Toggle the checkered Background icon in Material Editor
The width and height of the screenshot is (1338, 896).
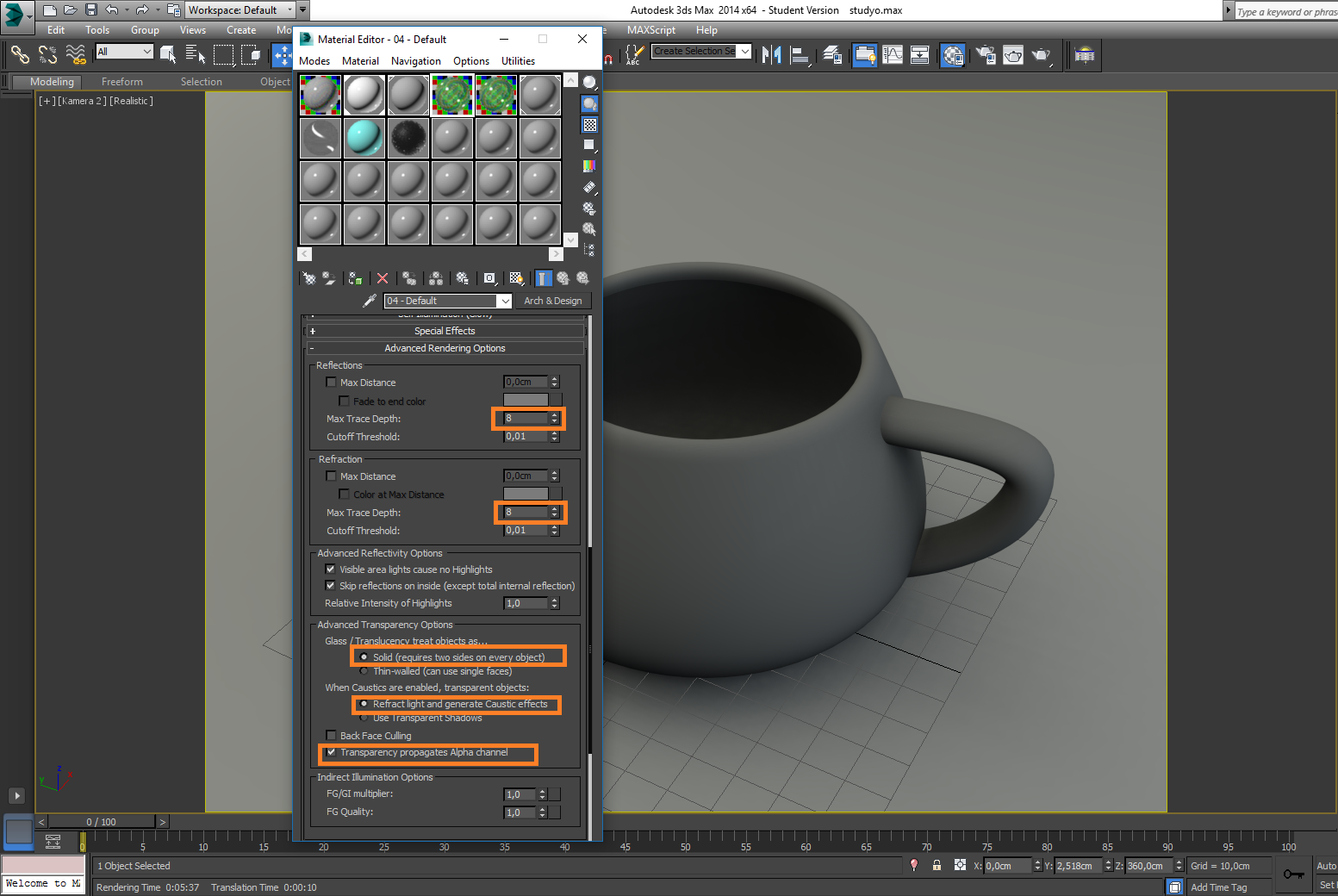pos(590,125)
